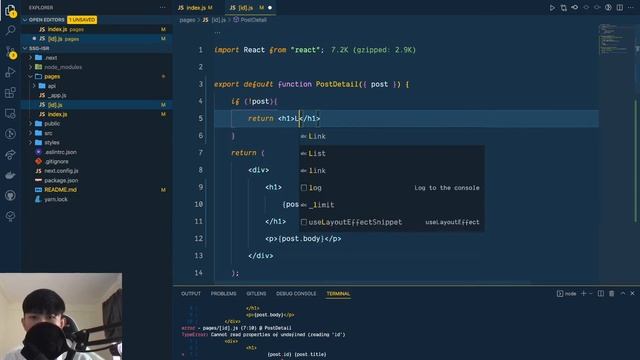Image resolution: width=640 pixels, height=360 pixels.
Task: Open the Run and Debug view
Action: (11, 72)
